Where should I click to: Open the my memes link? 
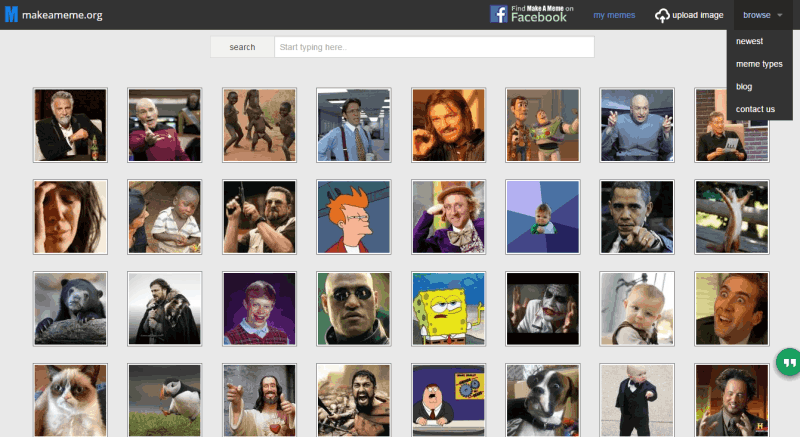coord(614,15)
